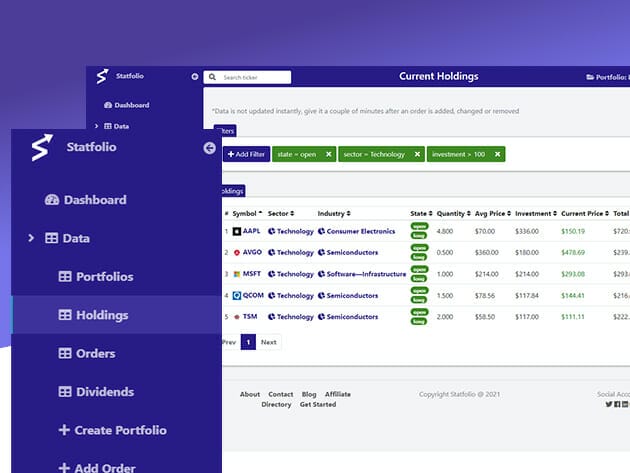Click the QCOM ticker logo icon
The image size is (630, 473).
236,296
